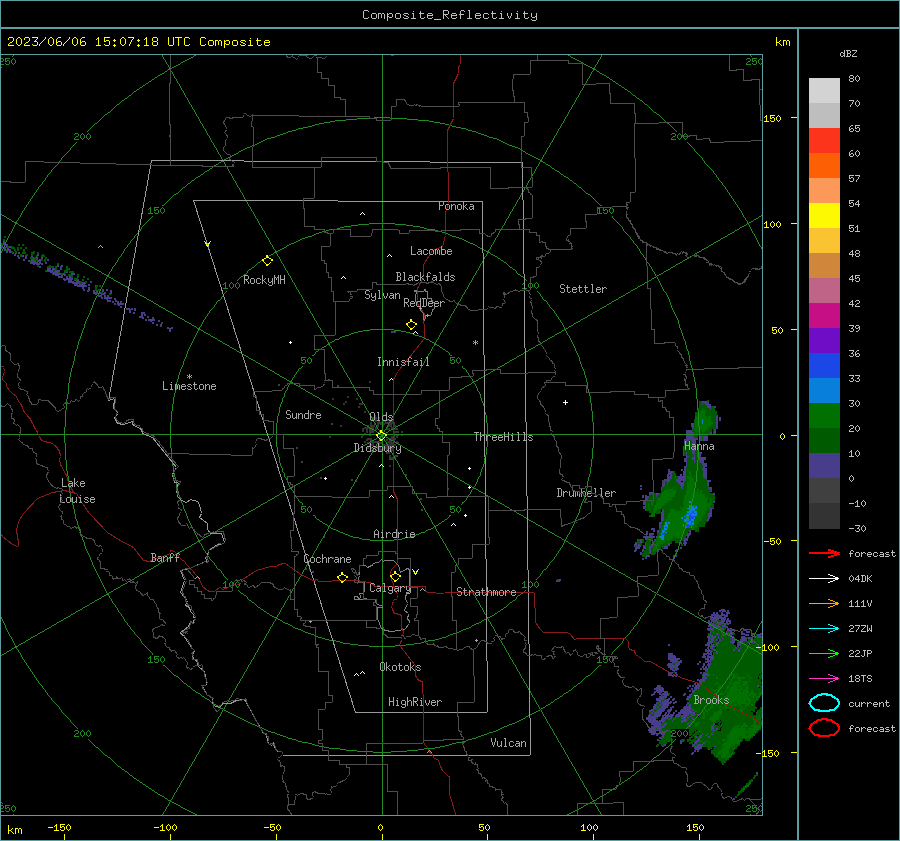Image resolution: width=900 pixels, height=841 pixels.
Task: Click the Sundre label
Action: [303, 414]
